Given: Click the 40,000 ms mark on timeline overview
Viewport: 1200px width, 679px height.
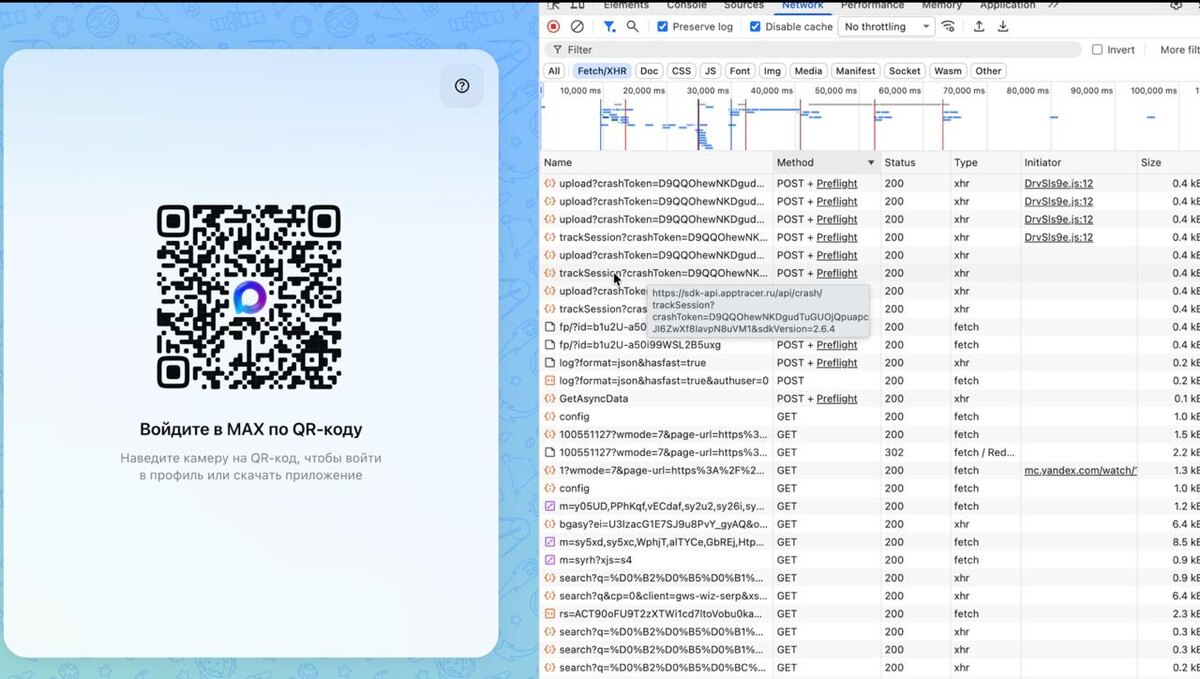Looking at the screenshot, I should 771,90.
